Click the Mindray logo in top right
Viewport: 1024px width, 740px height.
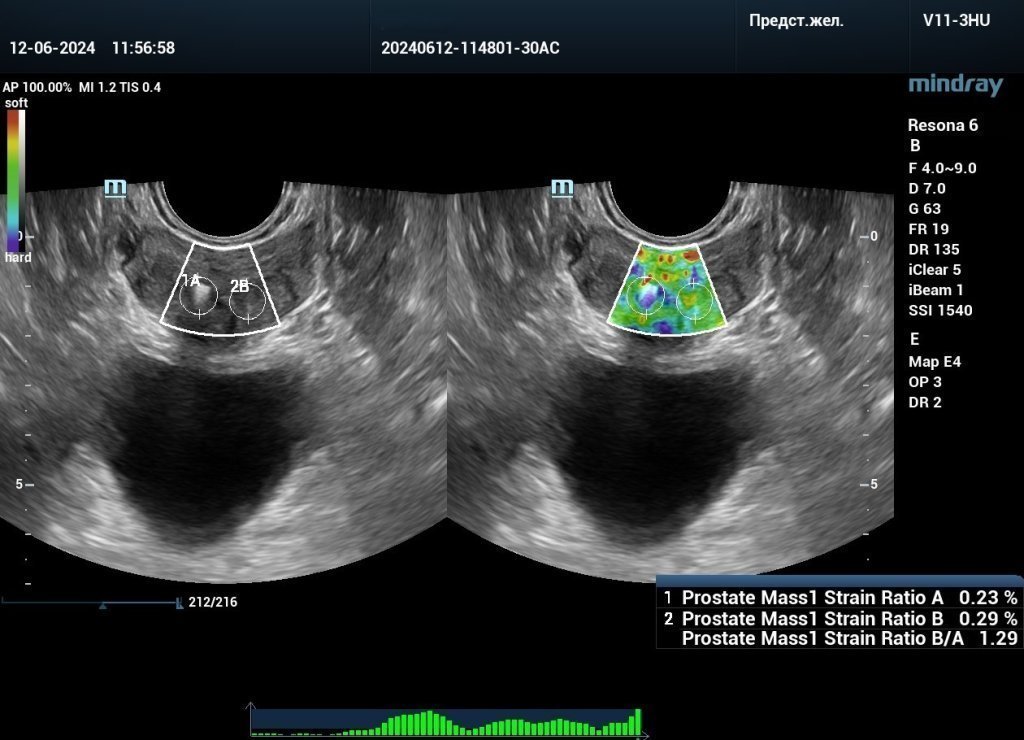click(x=954, y=85)
